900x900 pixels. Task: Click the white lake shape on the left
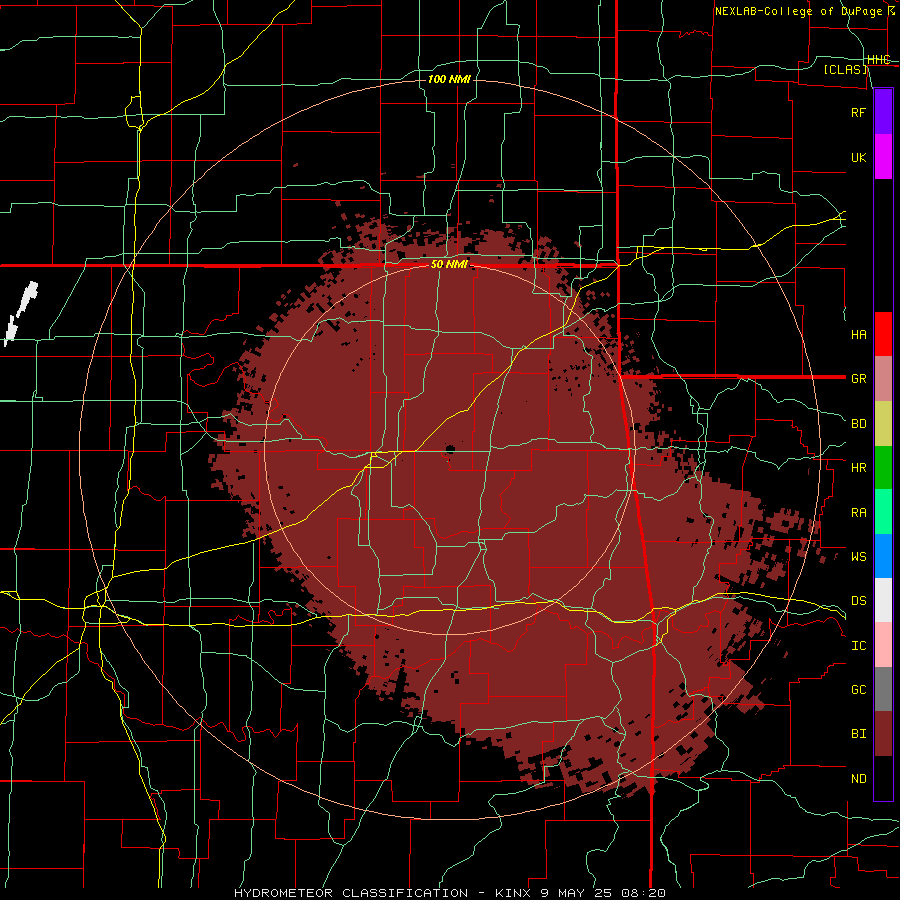point(21,313)
